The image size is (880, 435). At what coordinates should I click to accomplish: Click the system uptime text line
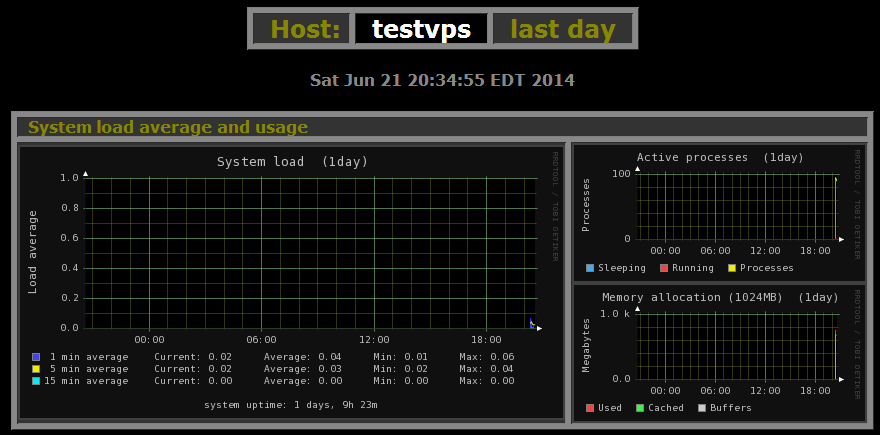click(x=291, y=405)
